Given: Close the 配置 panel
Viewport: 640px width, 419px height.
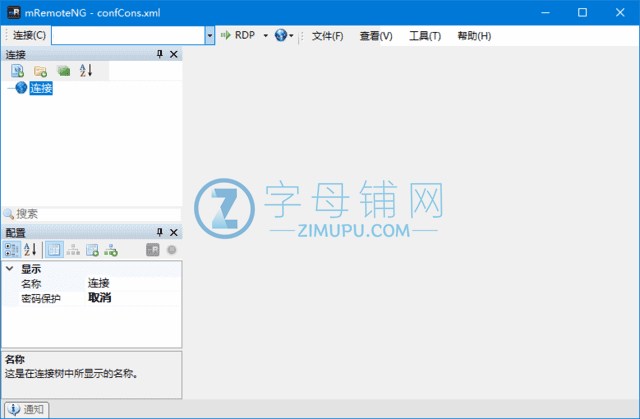Looking at the screenshot, I should (174, 233).
